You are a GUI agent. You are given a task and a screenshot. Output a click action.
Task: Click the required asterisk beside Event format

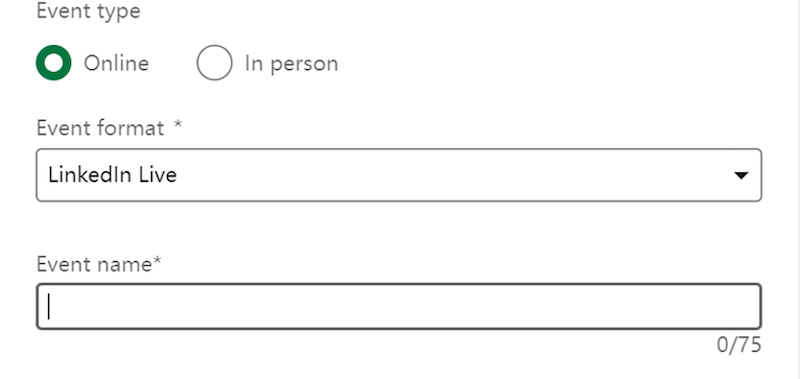pyautogui.click(x=178, y=124)
